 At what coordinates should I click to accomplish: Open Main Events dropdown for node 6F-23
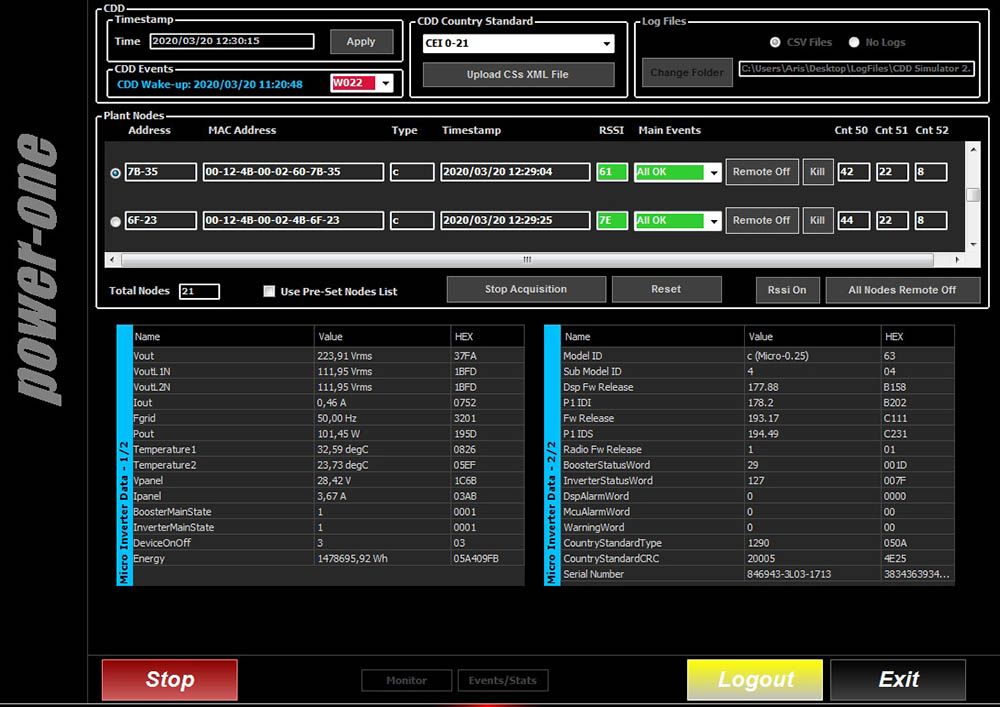click(x=714, y=221)
